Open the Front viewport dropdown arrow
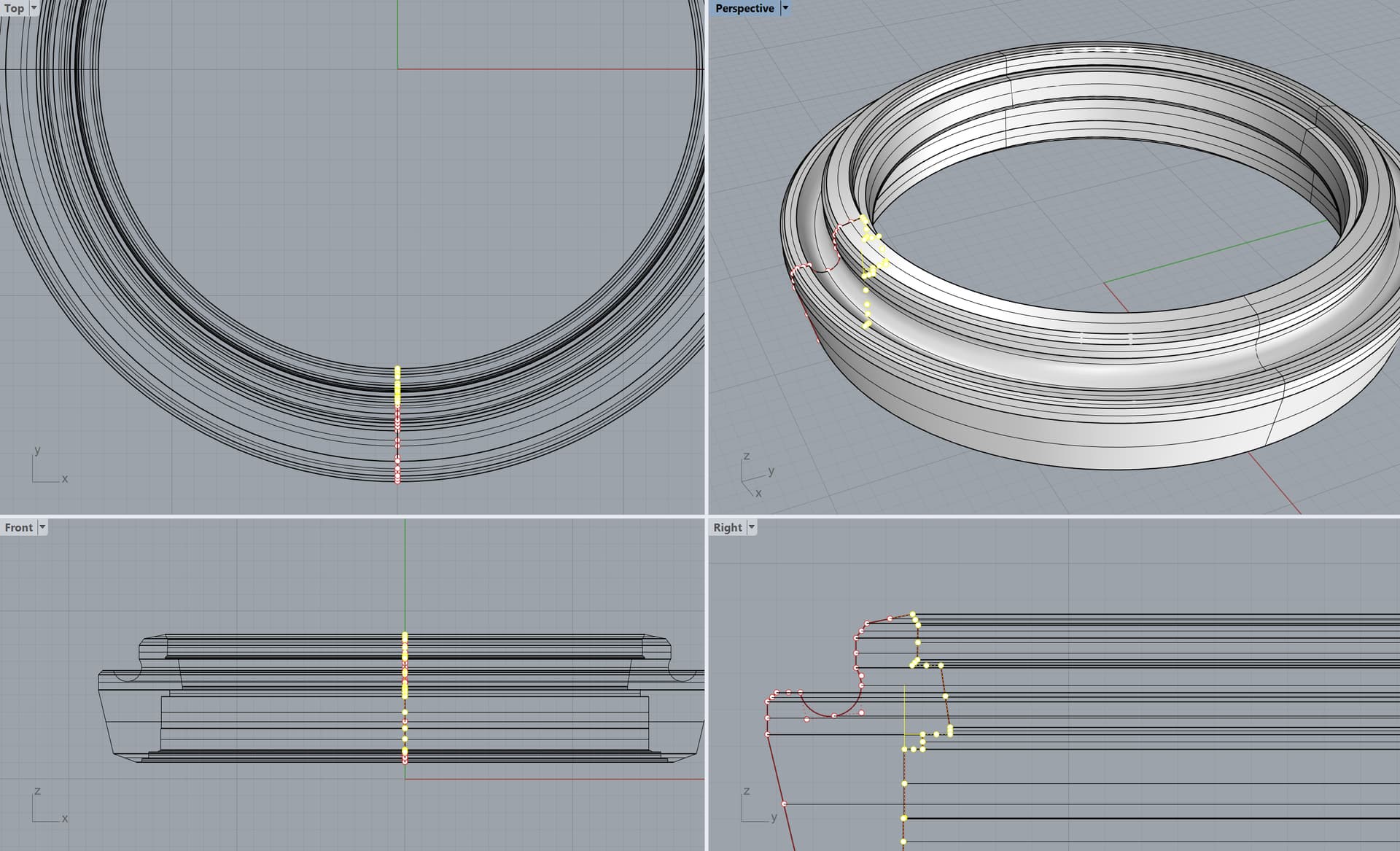The height and width of the screenshot is (851, 1400). pos(42,527)
